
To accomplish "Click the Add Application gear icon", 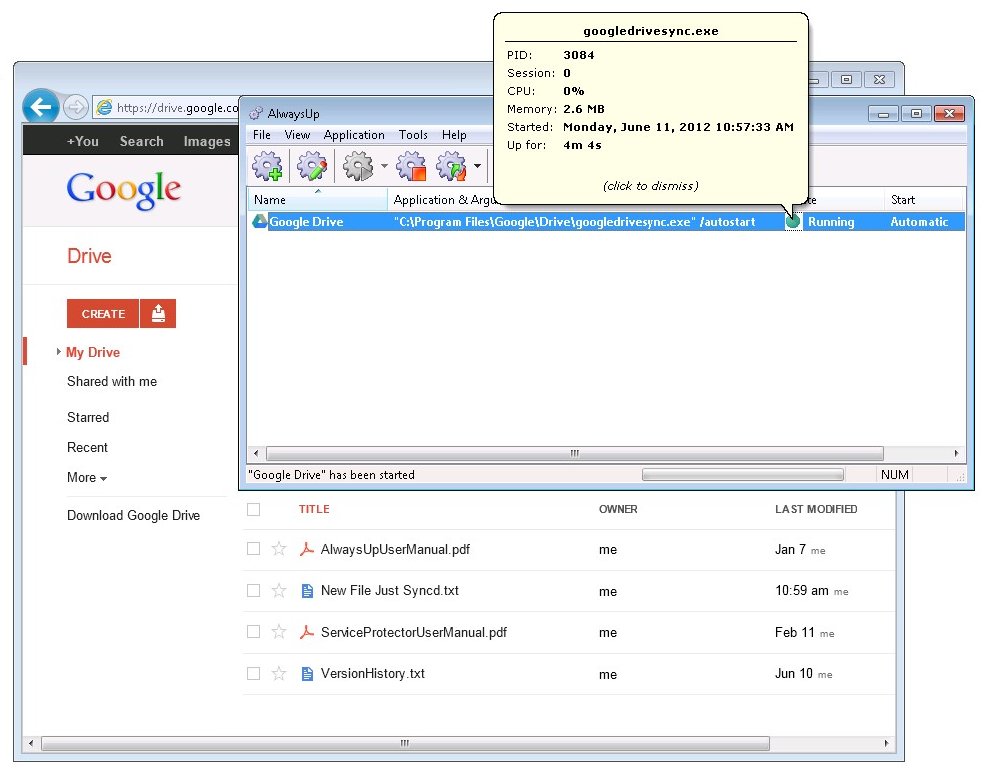I will pyautogui.click(x=267, y=166).
